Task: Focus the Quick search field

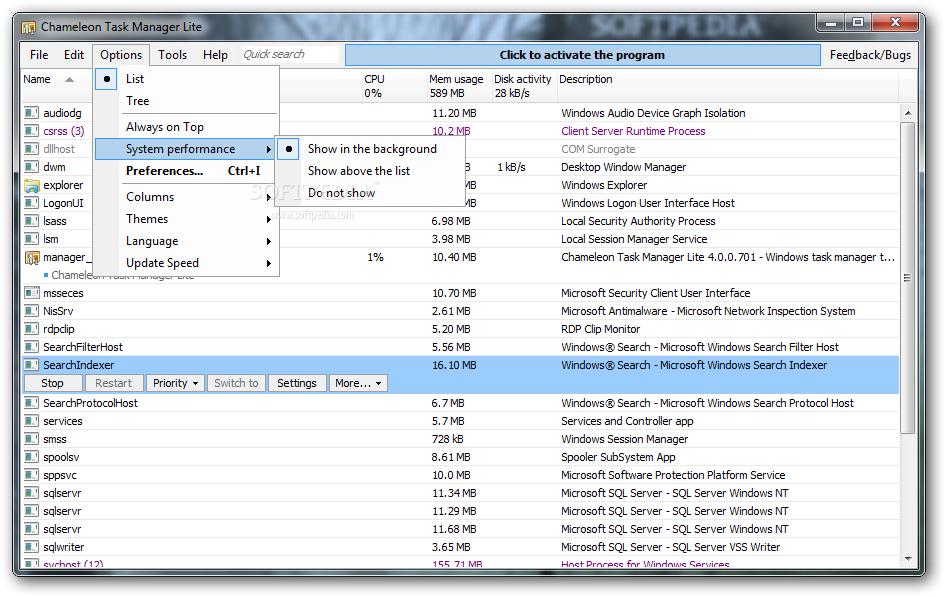Action: [x=290, y=54]
